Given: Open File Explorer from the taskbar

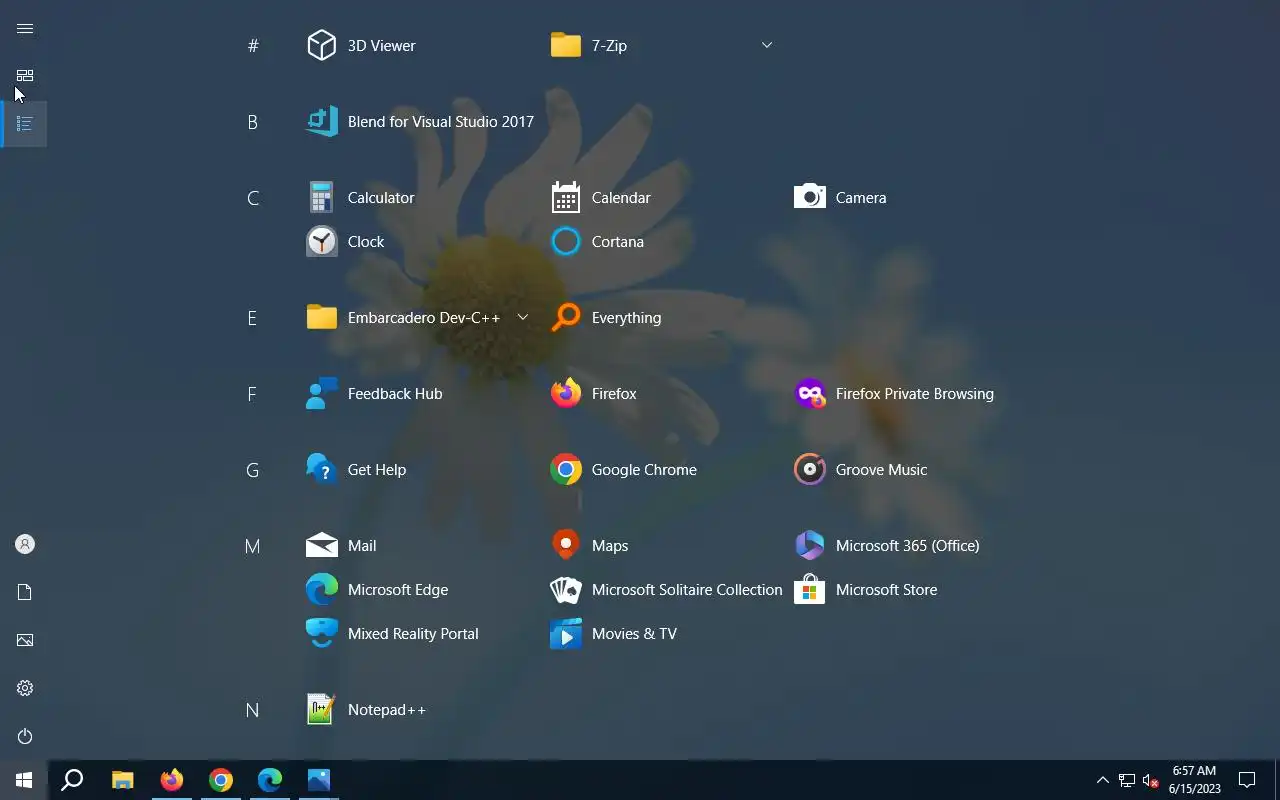Looking at the screenshot, I should (x=122, y=780).
